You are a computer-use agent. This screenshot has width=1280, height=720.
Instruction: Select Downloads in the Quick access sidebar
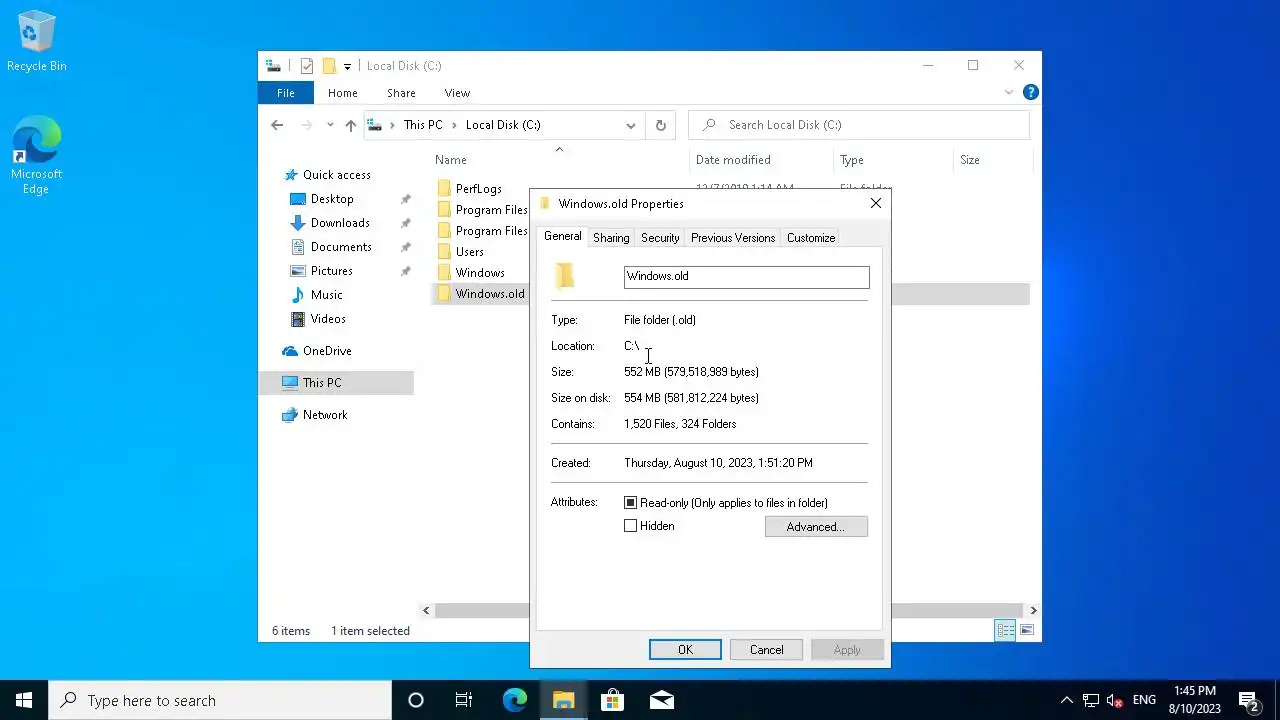[340, 223]
